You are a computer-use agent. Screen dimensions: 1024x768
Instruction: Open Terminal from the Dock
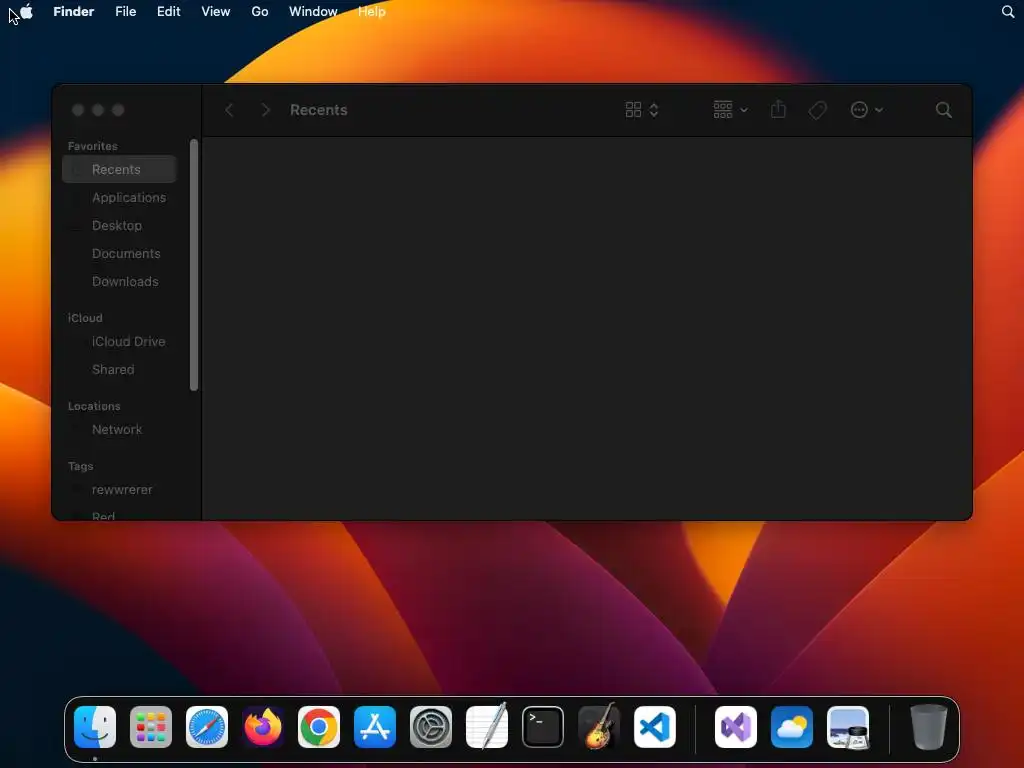point(543,727)
